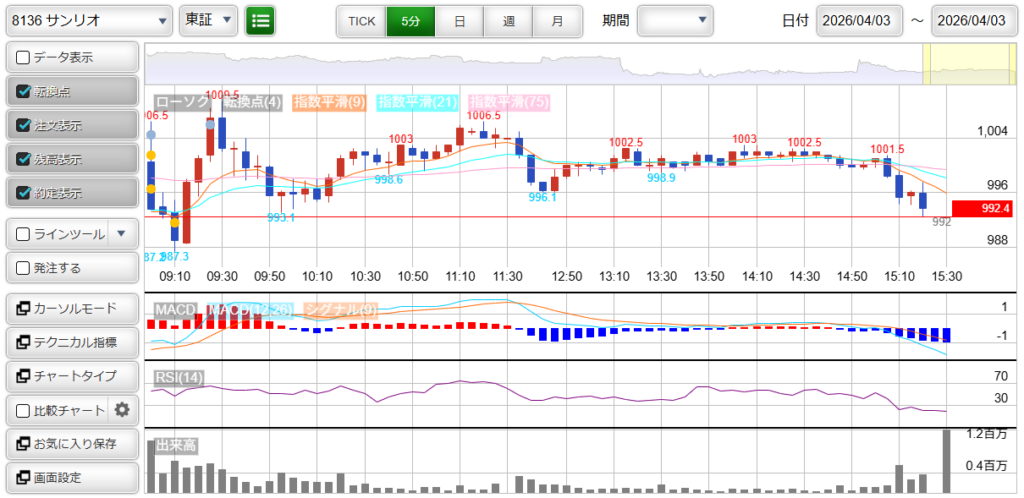This screenshot has height=498, width=1024.
Task: Open comparison chart gear settings
Action: 123,409
